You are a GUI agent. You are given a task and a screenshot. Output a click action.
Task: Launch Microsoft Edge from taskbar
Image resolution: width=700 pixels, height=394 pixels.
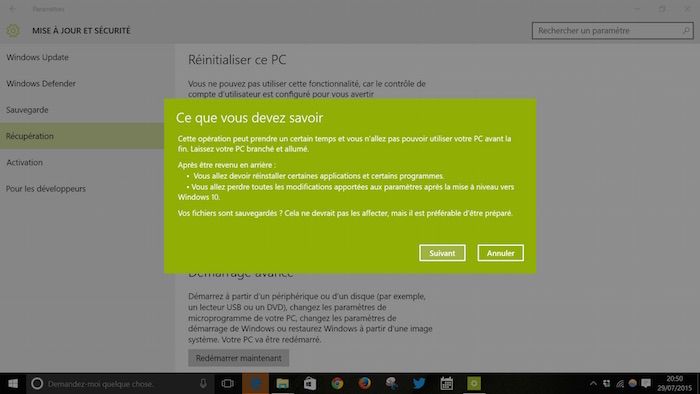coord(255,384)
